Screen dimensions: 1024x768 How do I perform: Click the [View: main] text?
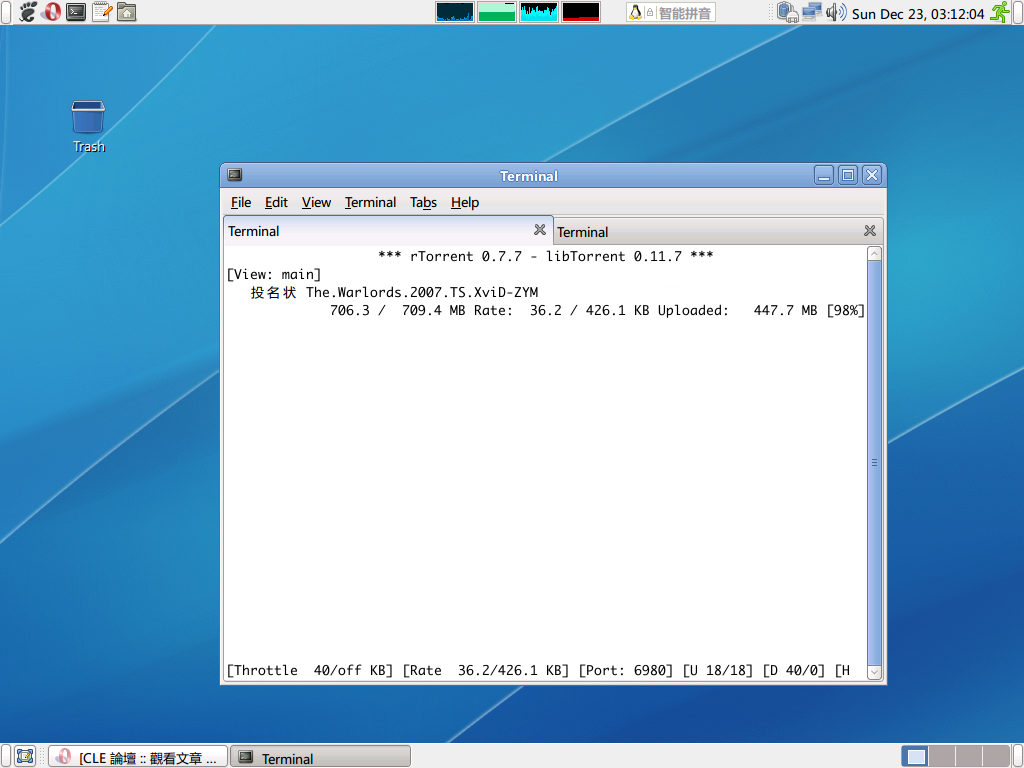pos(274,274)
